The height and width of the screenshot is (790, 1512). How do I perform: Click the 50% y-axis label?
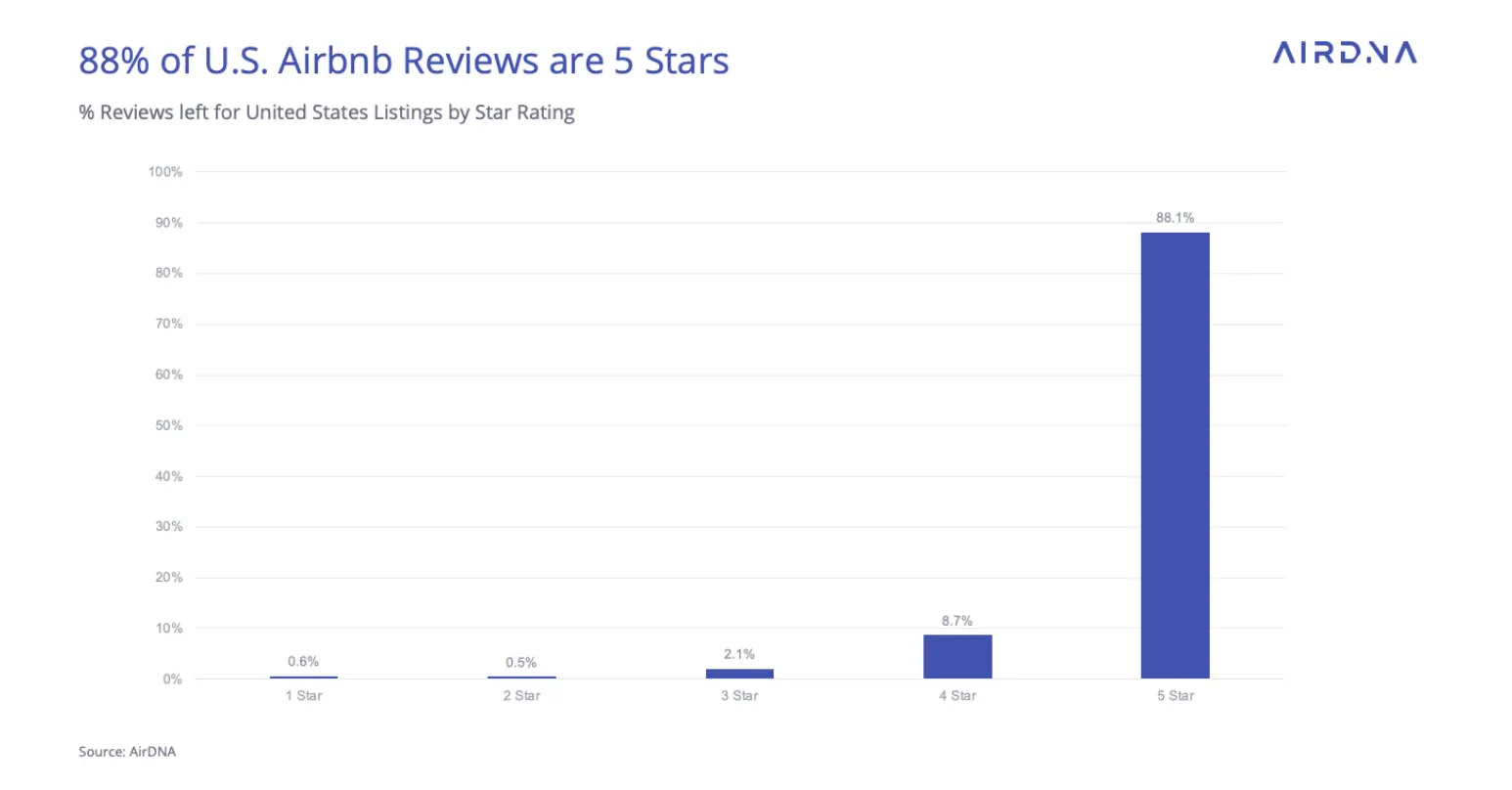point(169,425)
